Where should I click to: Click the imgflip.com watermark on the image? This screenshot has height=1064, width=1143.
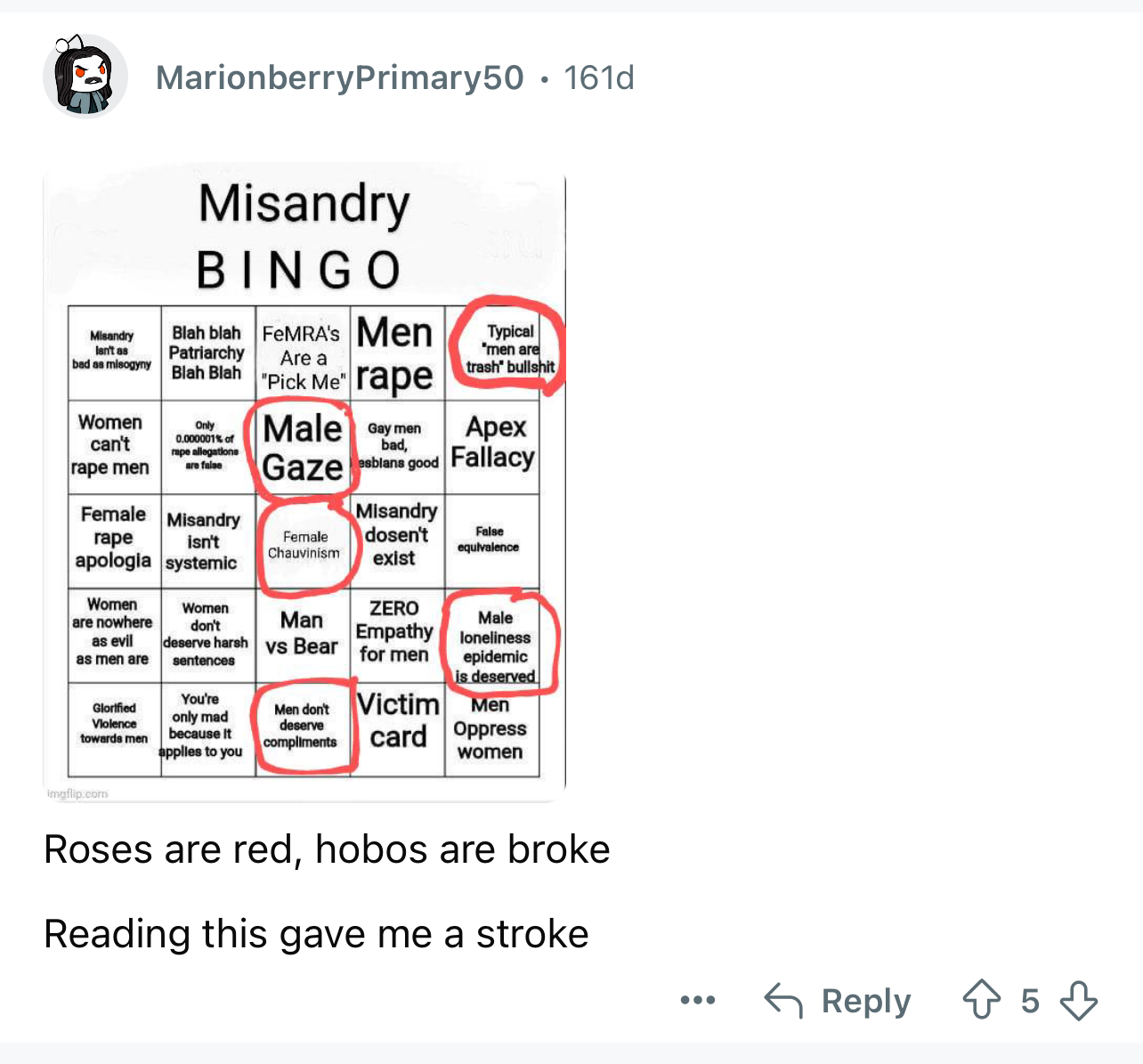(77, 793)
